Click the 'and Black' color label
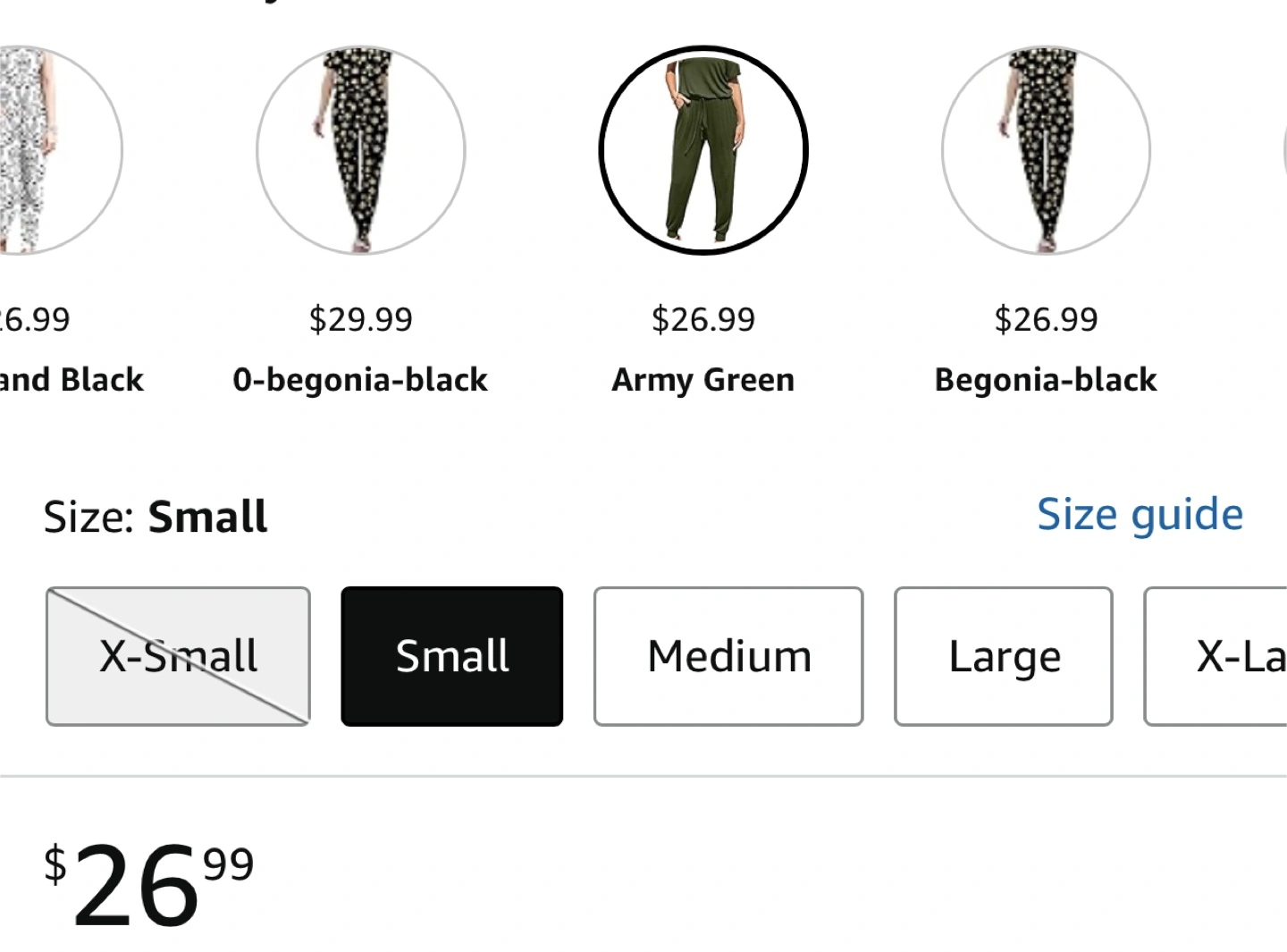1287x952 pixels. tap(71, 380)
